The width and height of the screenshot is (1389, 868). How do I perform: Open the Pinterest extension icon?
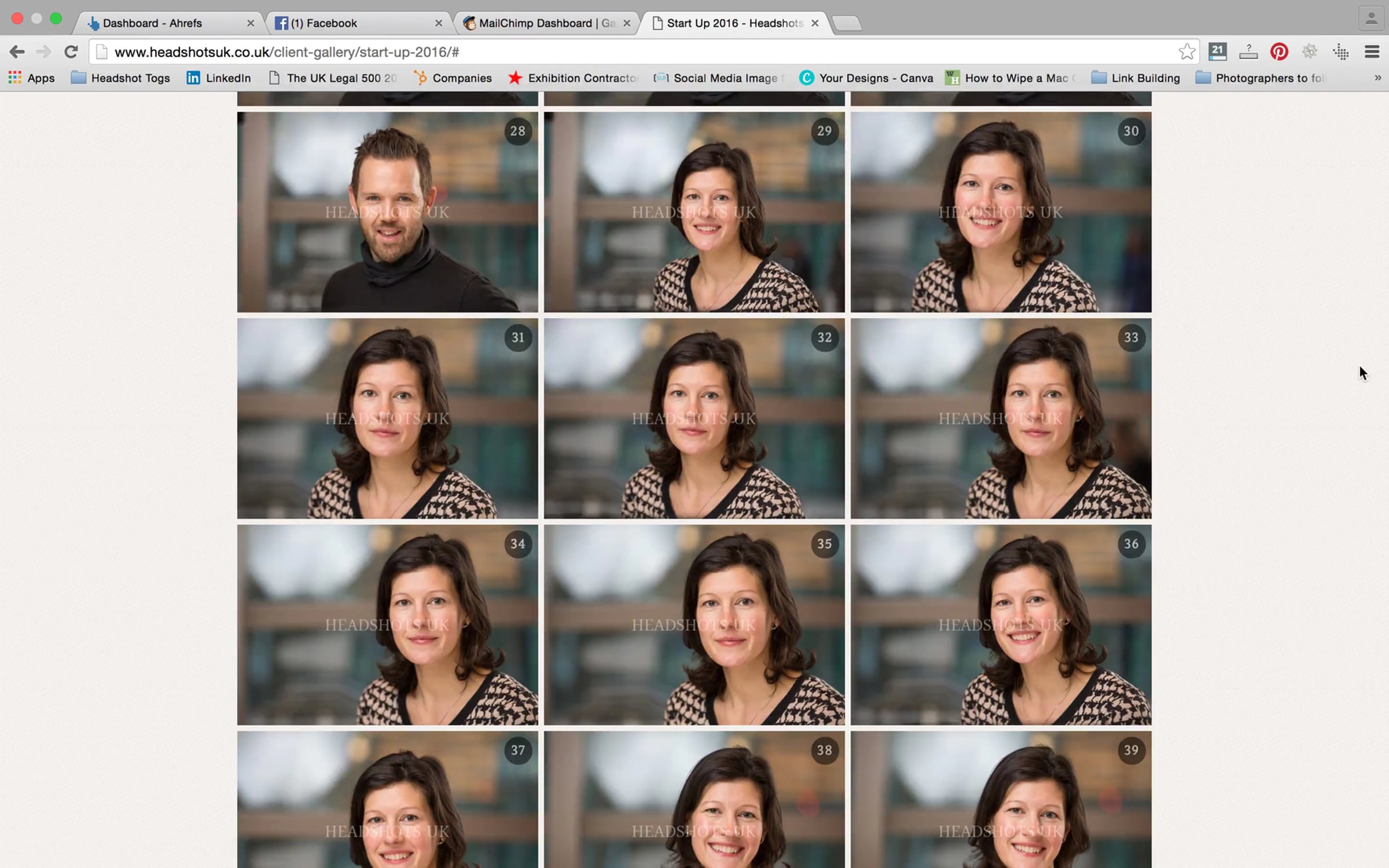pyautogui.click(x=1278, y=52)
